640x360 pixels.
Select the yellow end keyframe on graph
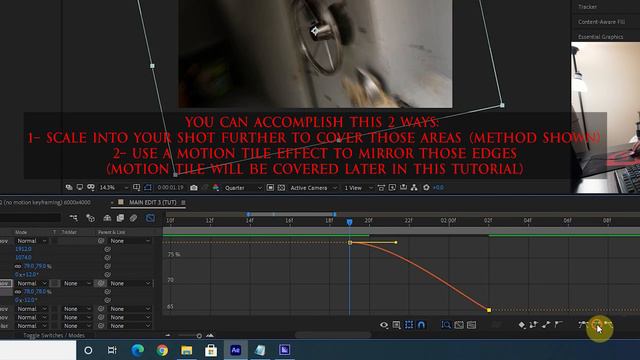[489, 310]
